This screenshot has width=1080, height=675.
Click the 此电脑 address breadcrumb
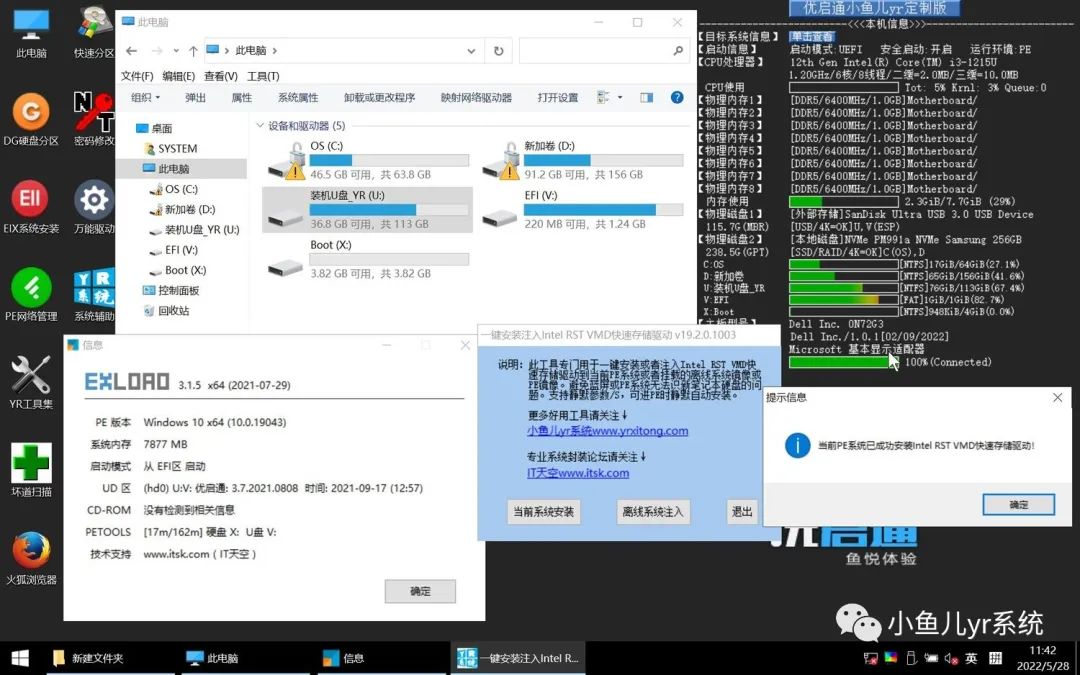(x=251, y=50)
